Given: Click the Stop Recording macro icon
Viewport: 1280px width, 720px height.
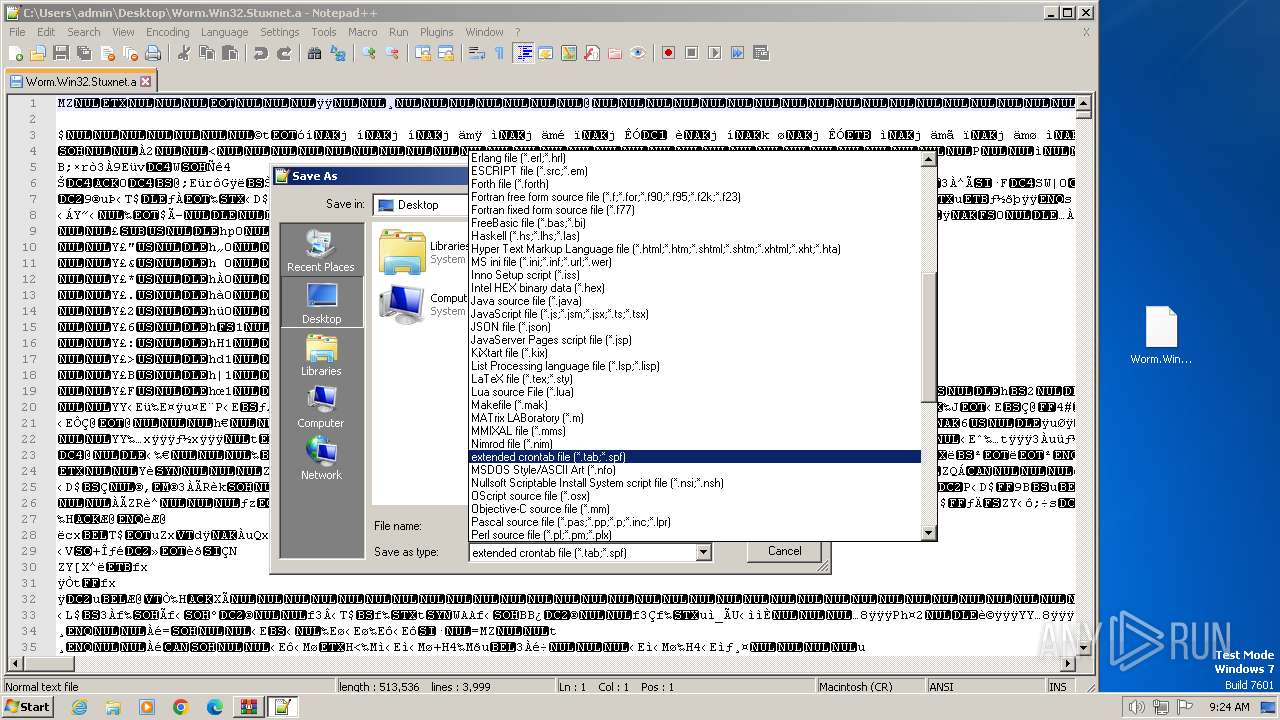Looking at the screenshot, I should pos(691,53).
